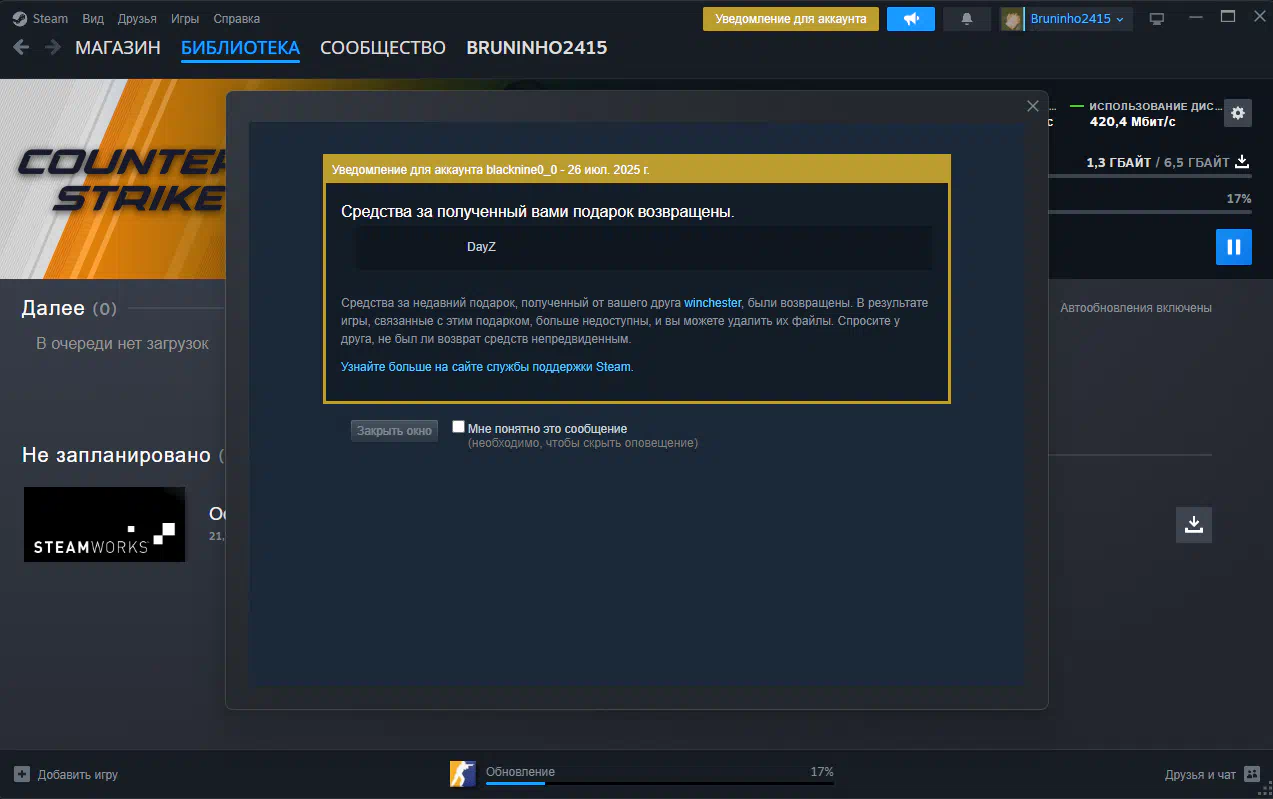
Task: Open the bell notifications icon
Action: coord(967,19)
